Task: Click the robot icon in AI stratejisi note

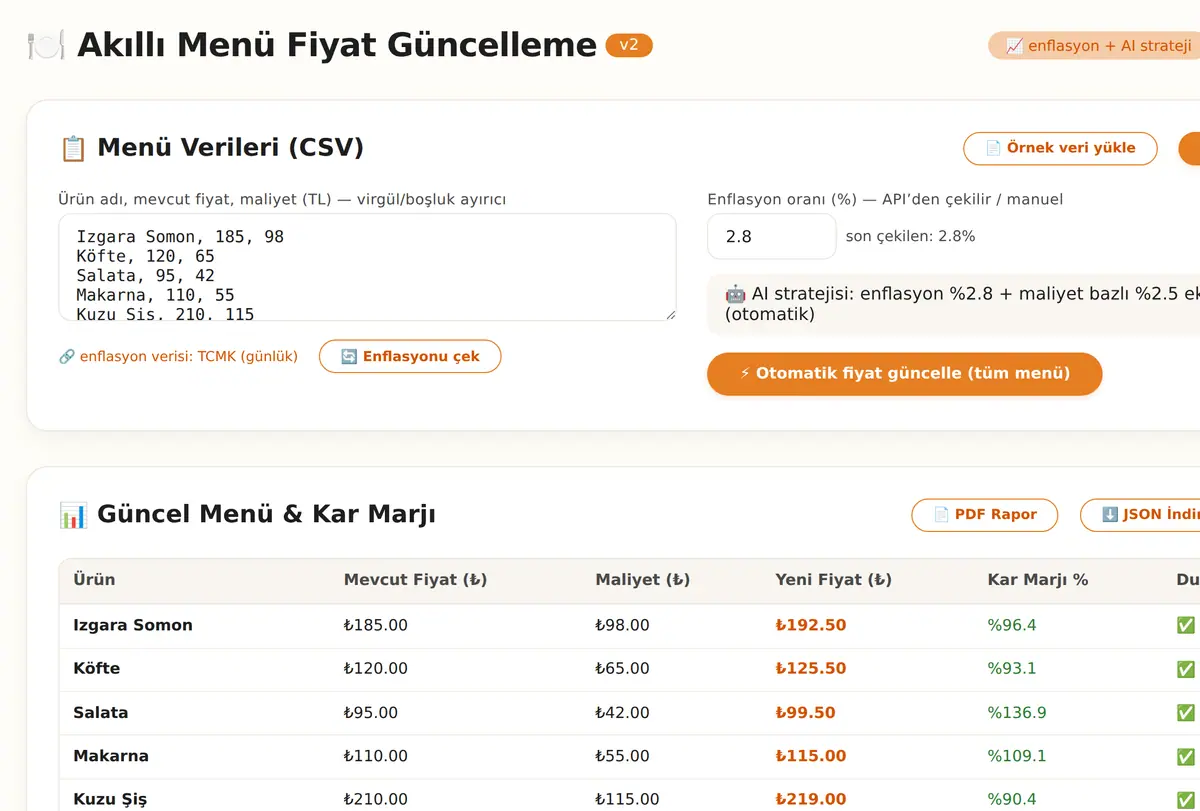Action: [735, 294]
